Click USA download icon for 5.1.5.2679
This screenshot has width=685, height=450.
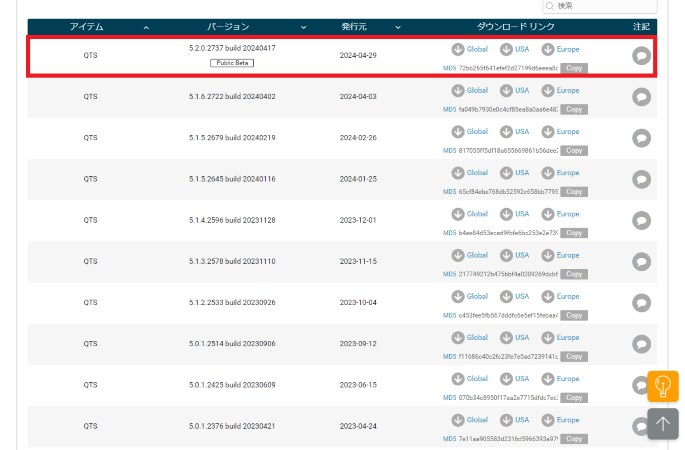pyautogui.click(x=506, y=132)
